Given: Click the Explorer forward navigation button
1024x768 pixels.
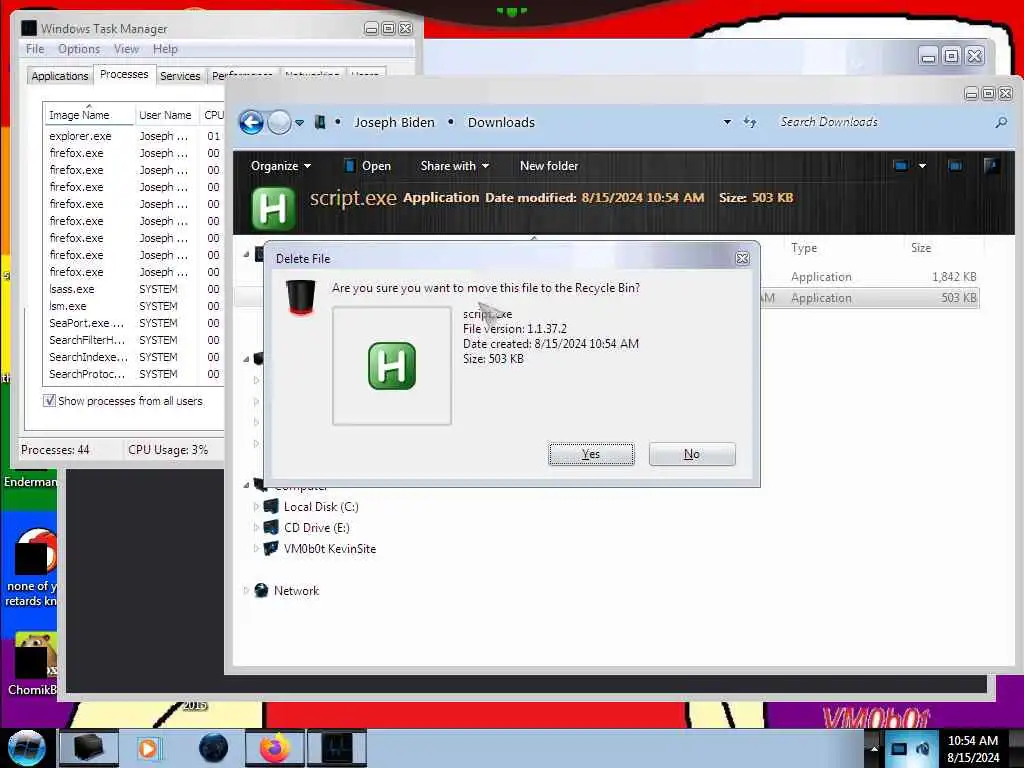Looking at the screenshot, I should (x=280, y=122).
